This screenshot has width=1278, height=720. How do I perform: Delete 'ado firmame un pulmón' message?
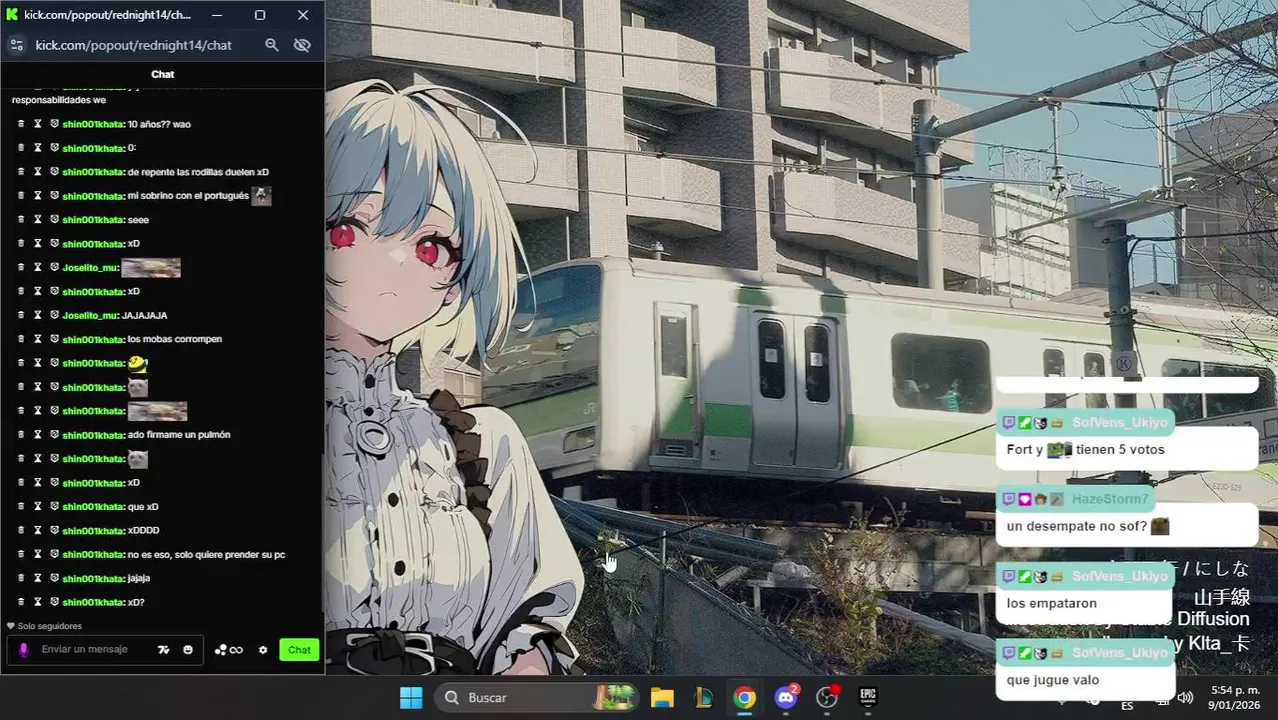click(21, 435)
